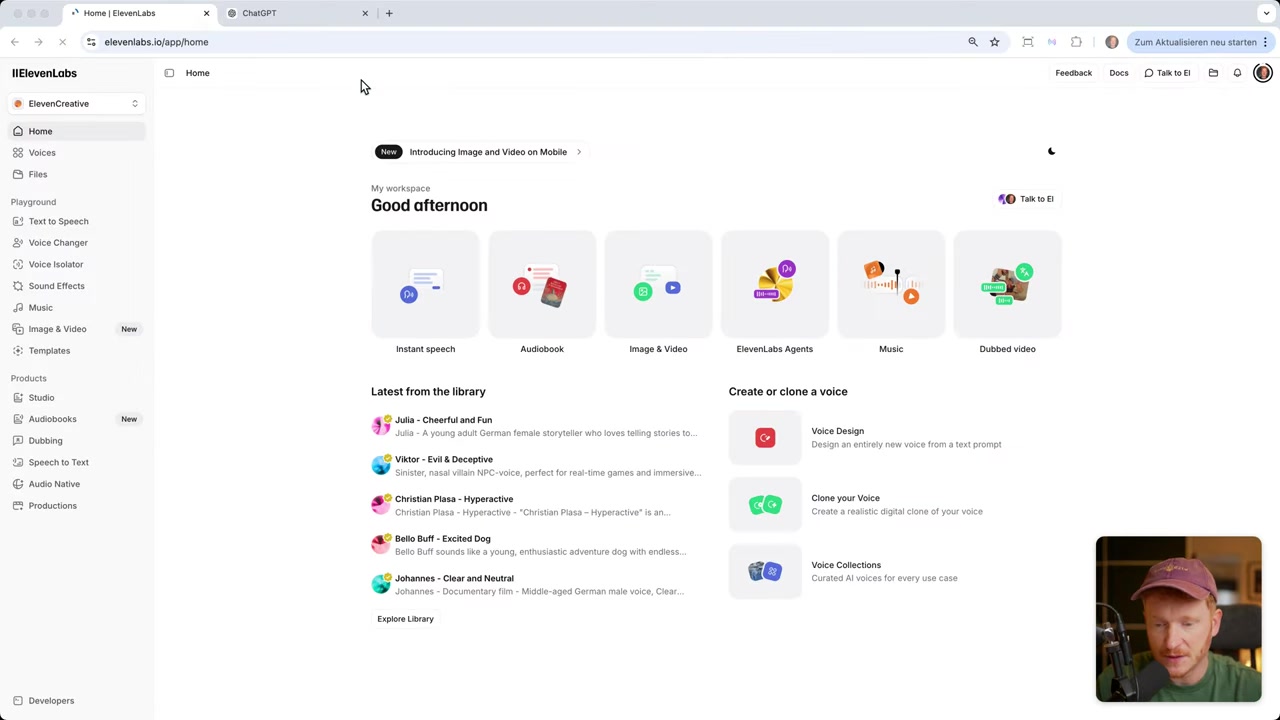Open the user account avatar menu
Viewport: 1280px width, 720px height.
(1262, 73)
